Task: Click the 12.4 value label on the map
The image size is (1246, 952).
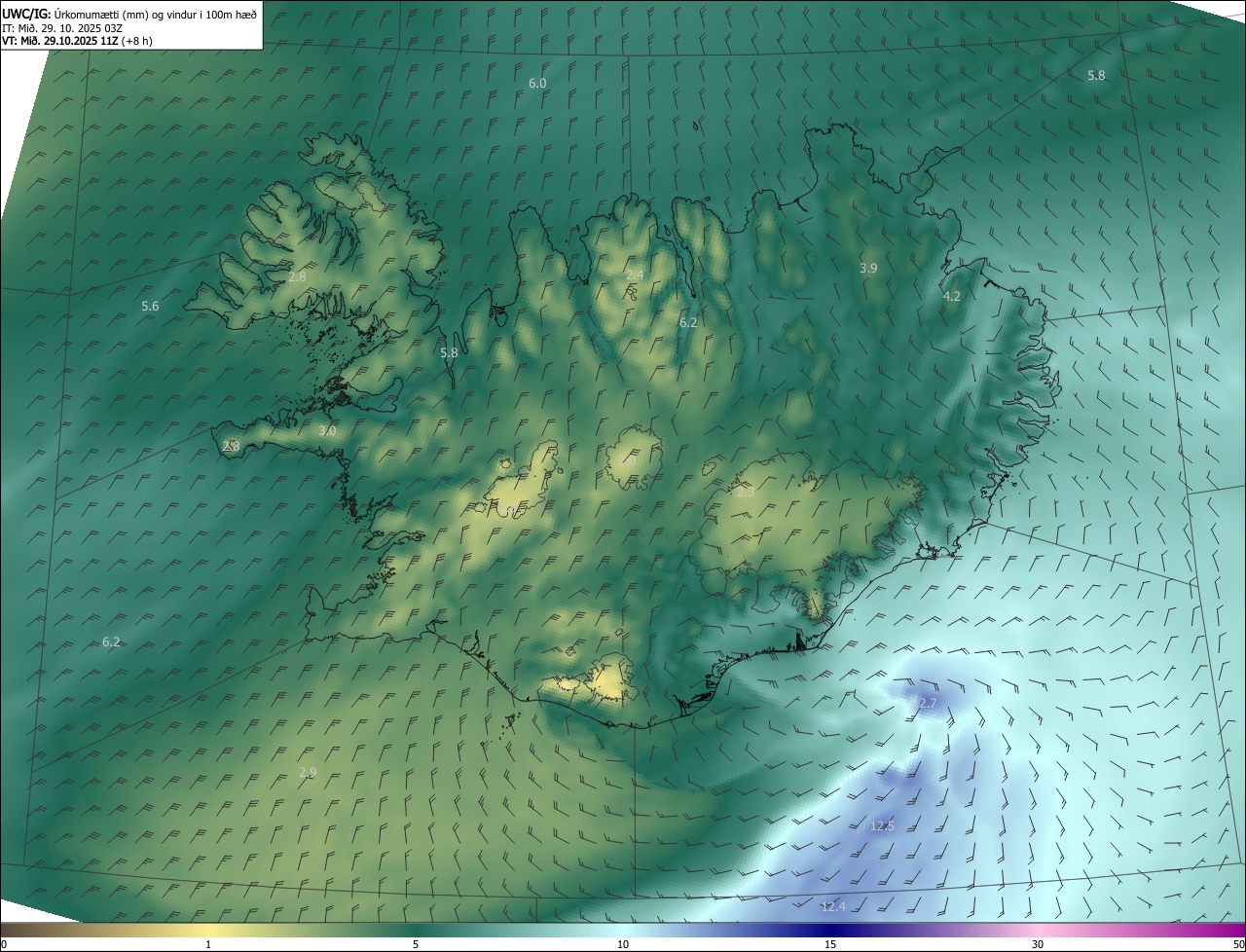Action: point(833,907)
